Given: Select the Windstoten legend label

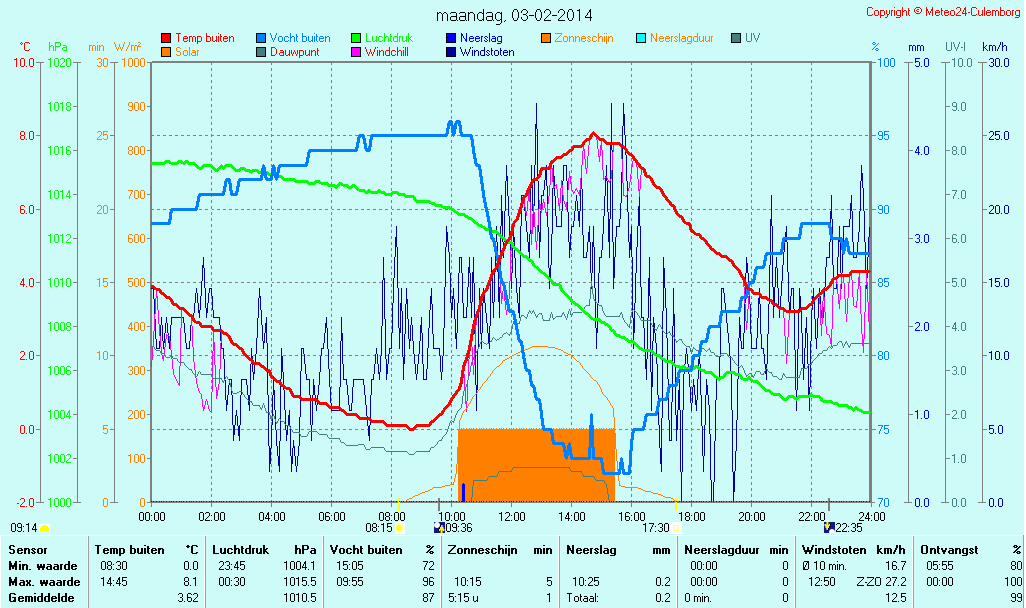Looking at the screenshot, I should [x=487, y=52].
